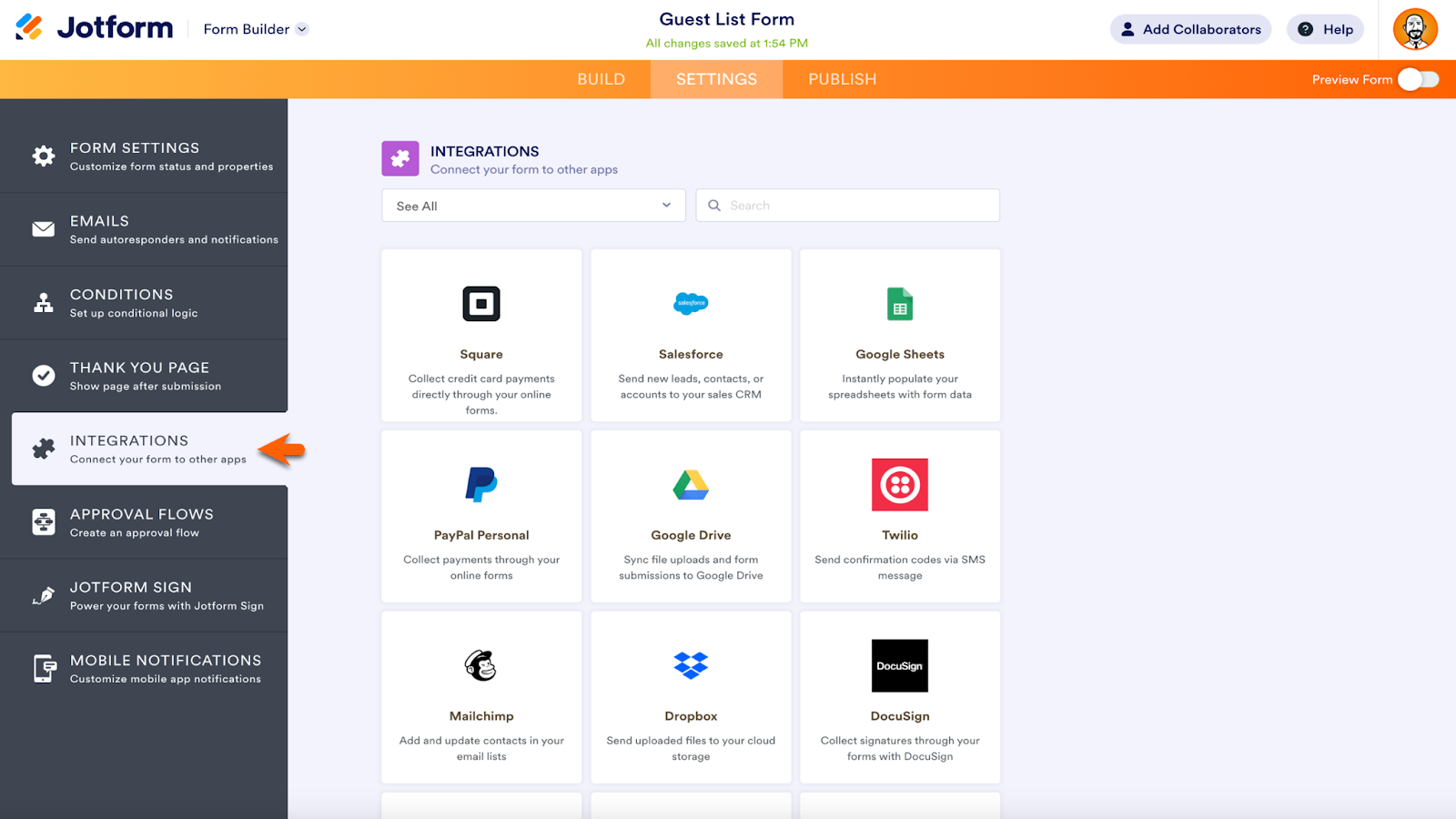Click the Integrations sidebar item label
The width and height of the screenshot is (1456, 819).
tap(129, 440)
